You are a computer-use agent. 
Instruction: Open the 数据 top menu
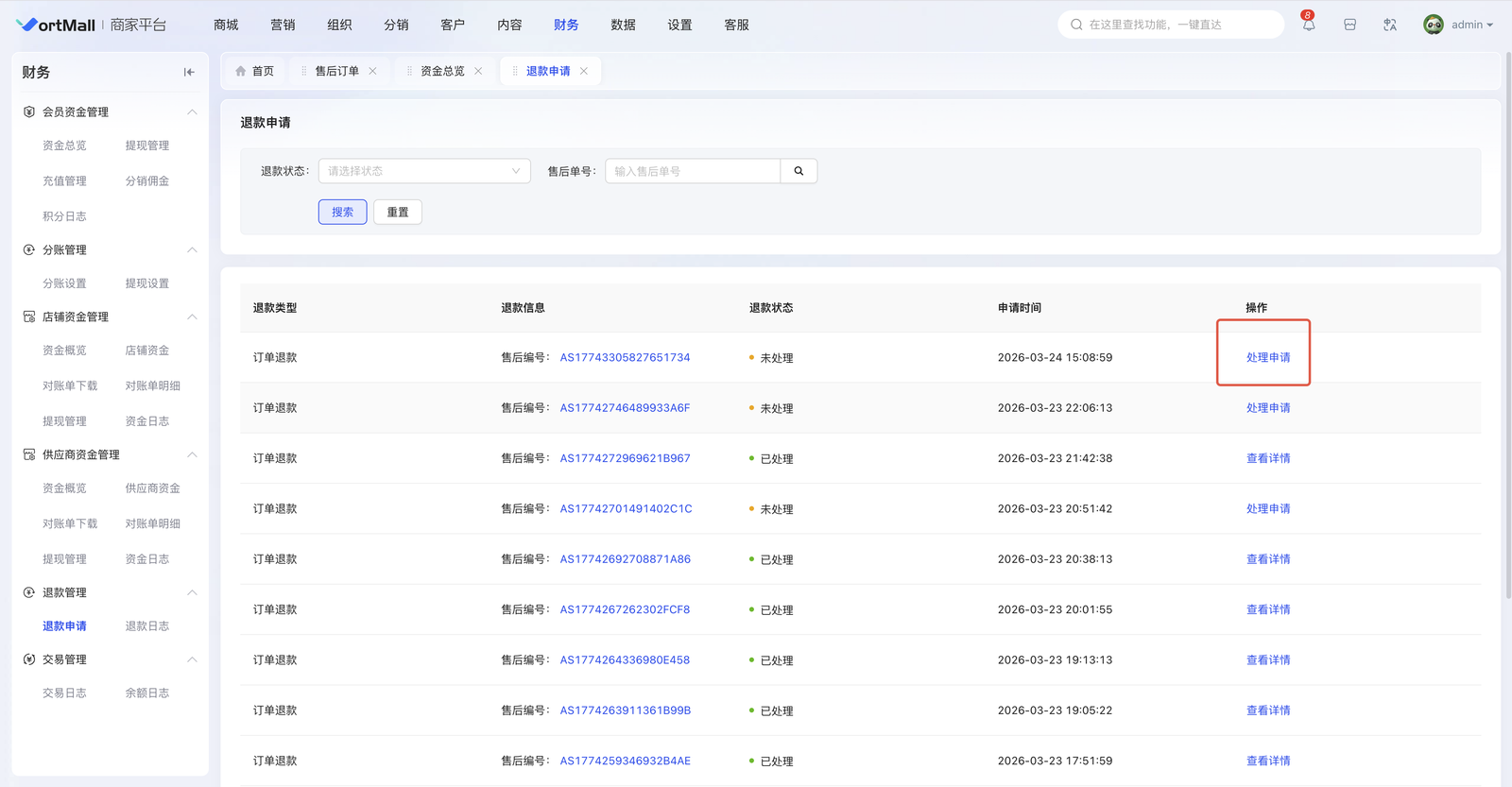(623, 26)
